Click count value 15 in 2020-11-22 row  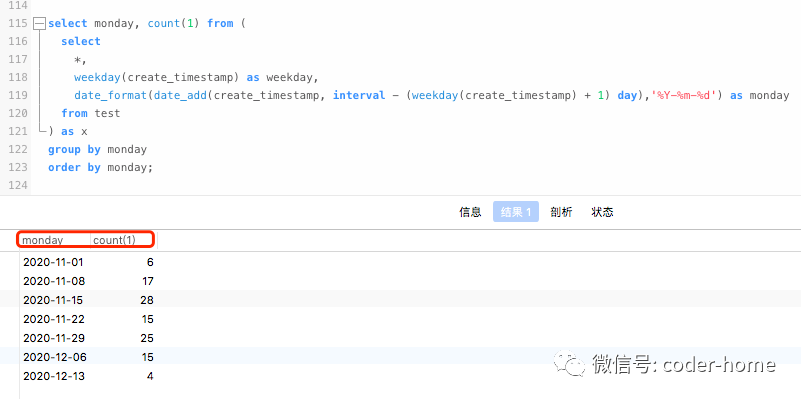click(148, 319)
